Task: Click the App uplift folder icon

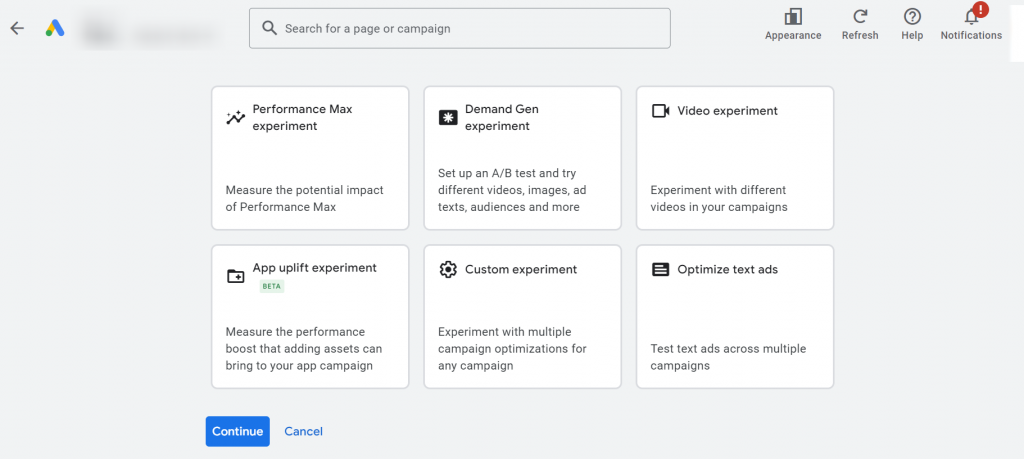Action: coord(235,276)
